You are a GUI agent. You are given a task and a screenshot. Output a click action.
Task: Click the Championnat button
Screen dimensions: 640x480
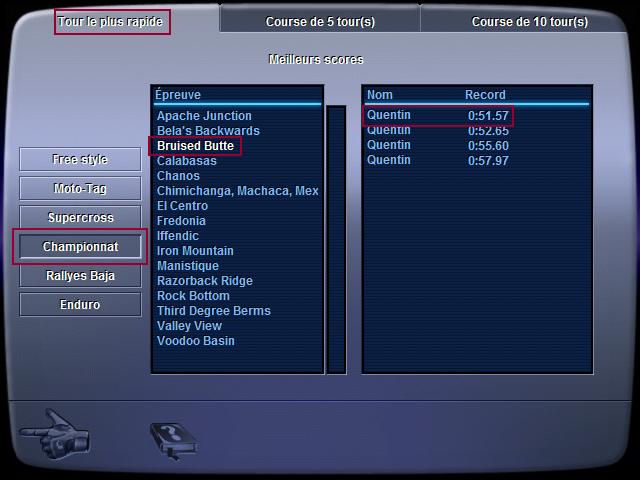(x=80, y=247)
